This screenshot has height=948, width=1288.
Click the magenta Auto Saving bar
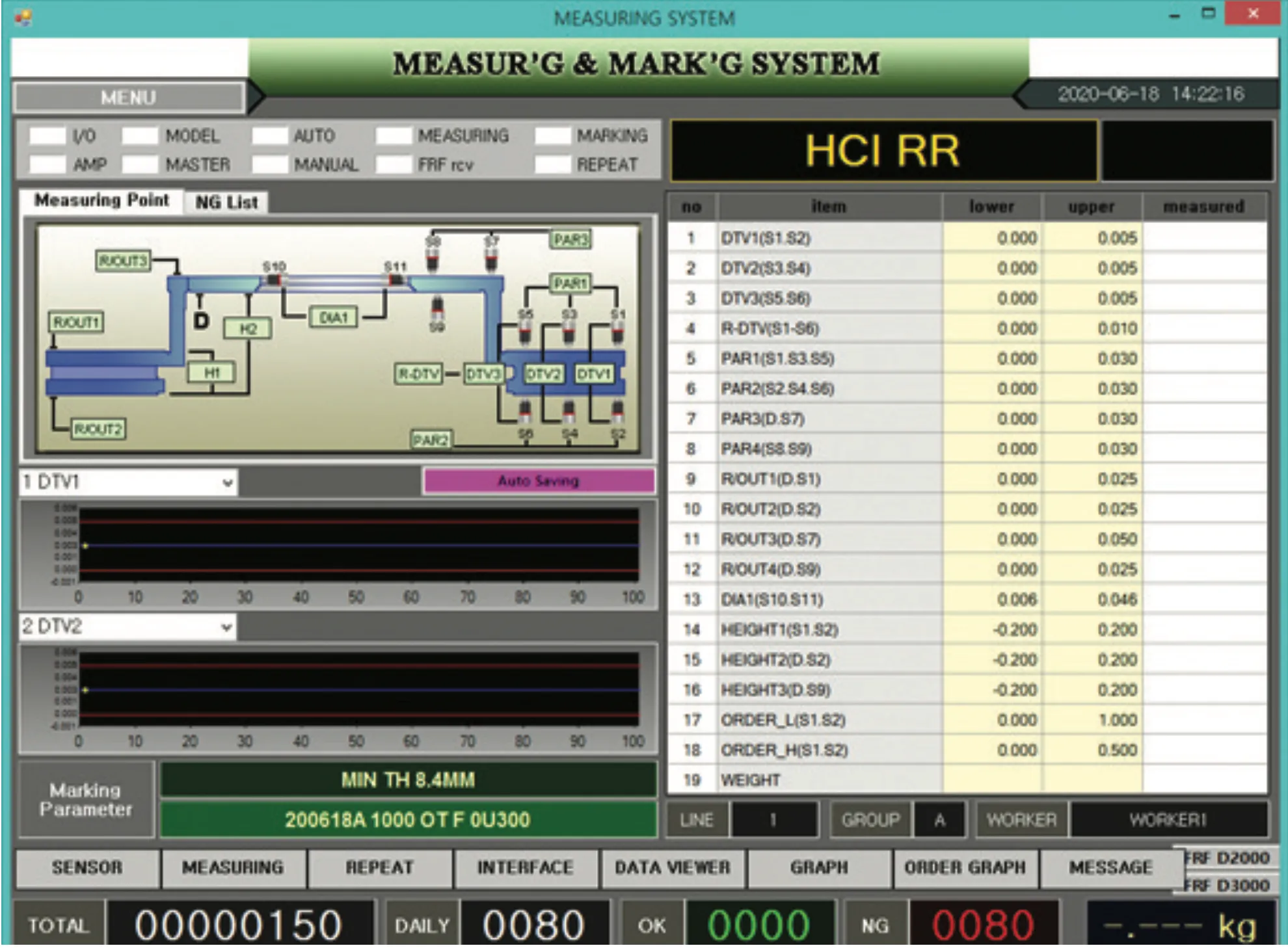[538, 481]
